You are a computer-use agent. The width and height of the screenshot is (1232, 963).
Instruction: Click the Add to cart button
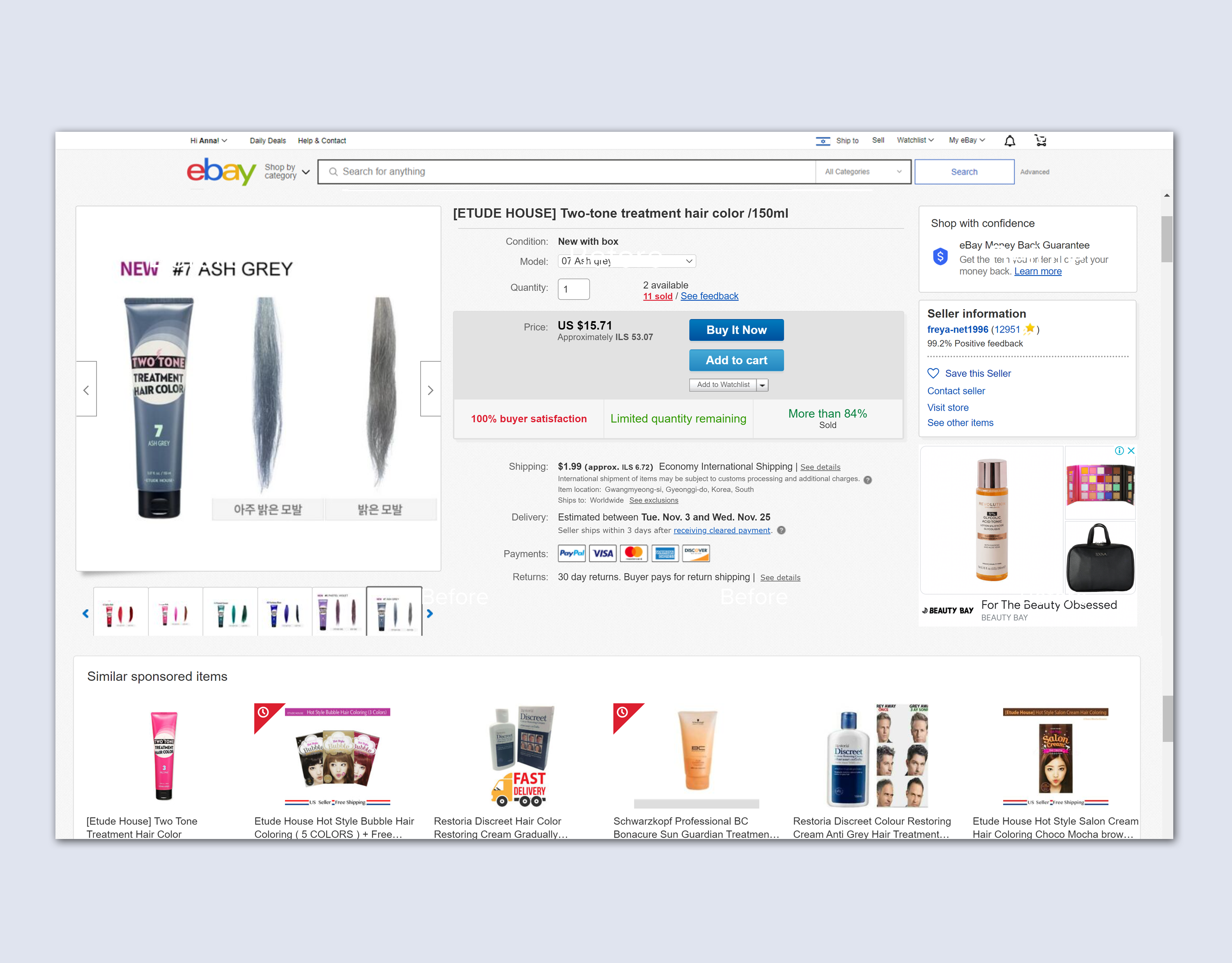point(736,361)
